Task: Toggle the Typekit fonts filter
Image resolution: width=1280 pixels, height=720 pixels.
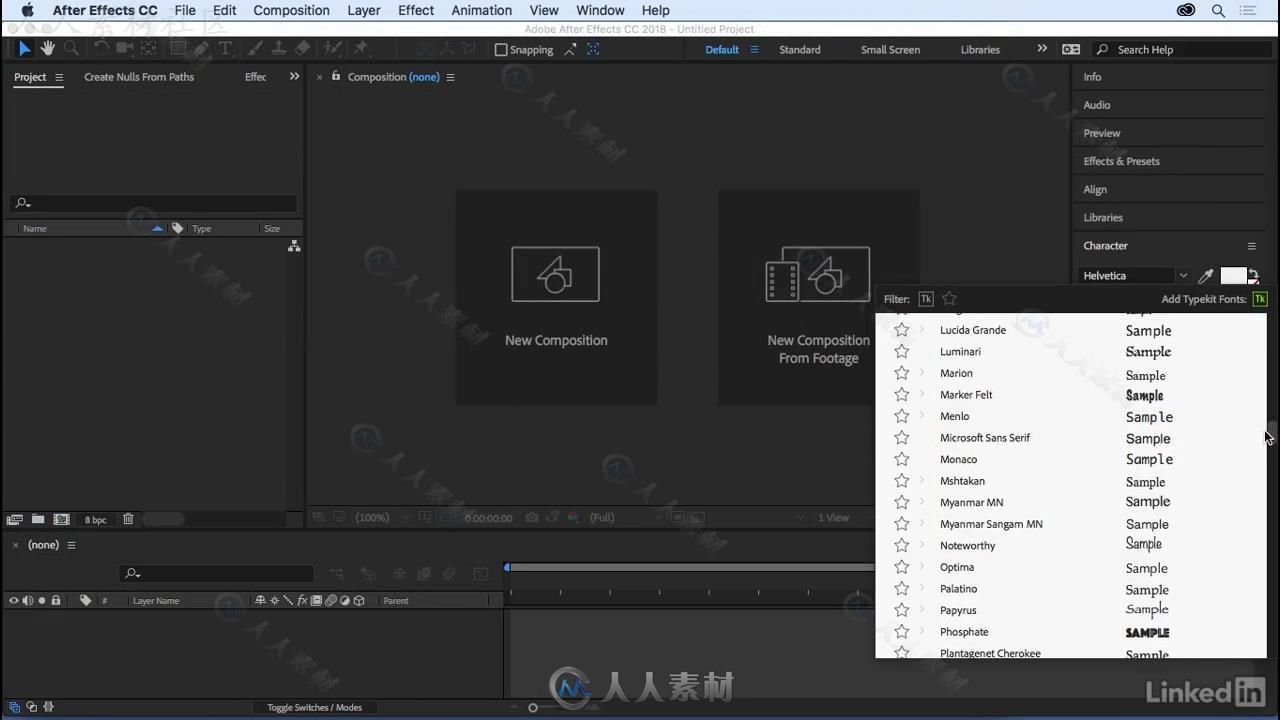Action: (x=926, y=299)
